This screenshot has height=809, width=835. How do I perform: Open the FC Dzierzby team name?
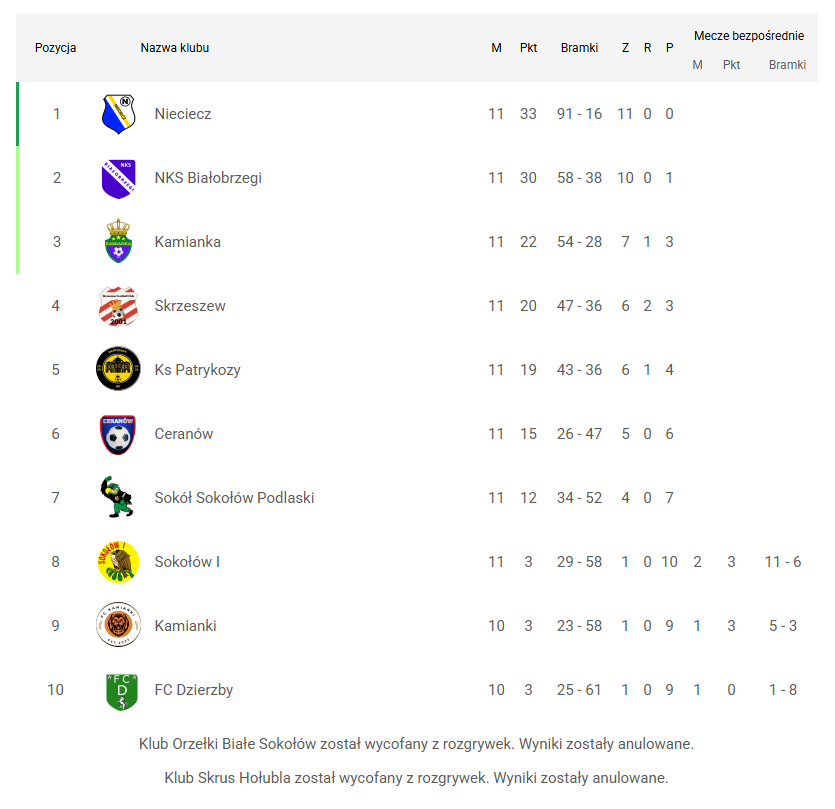click(194, 690)
